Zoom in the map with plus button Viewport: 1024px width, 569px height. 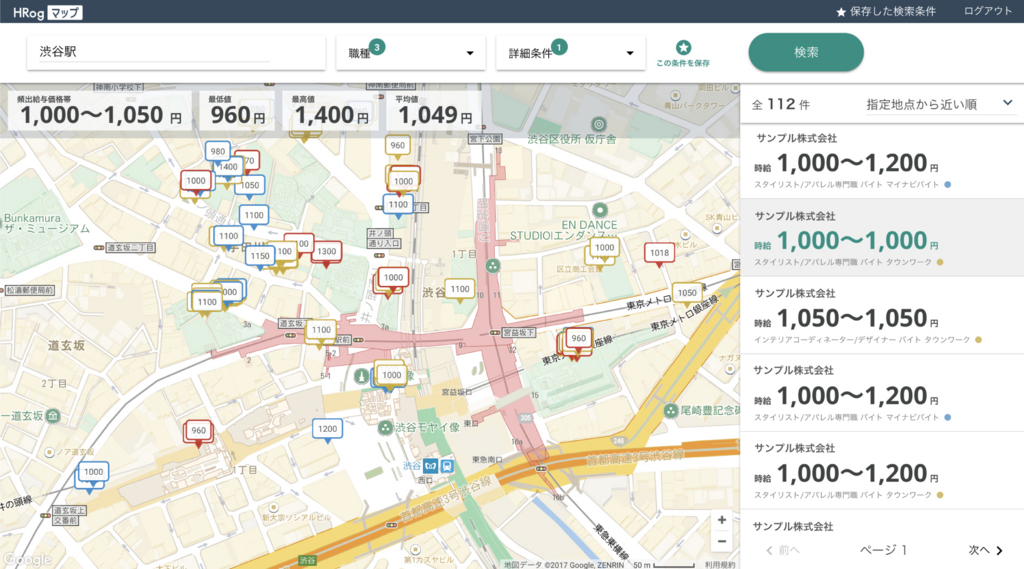(x=722, y=520)
